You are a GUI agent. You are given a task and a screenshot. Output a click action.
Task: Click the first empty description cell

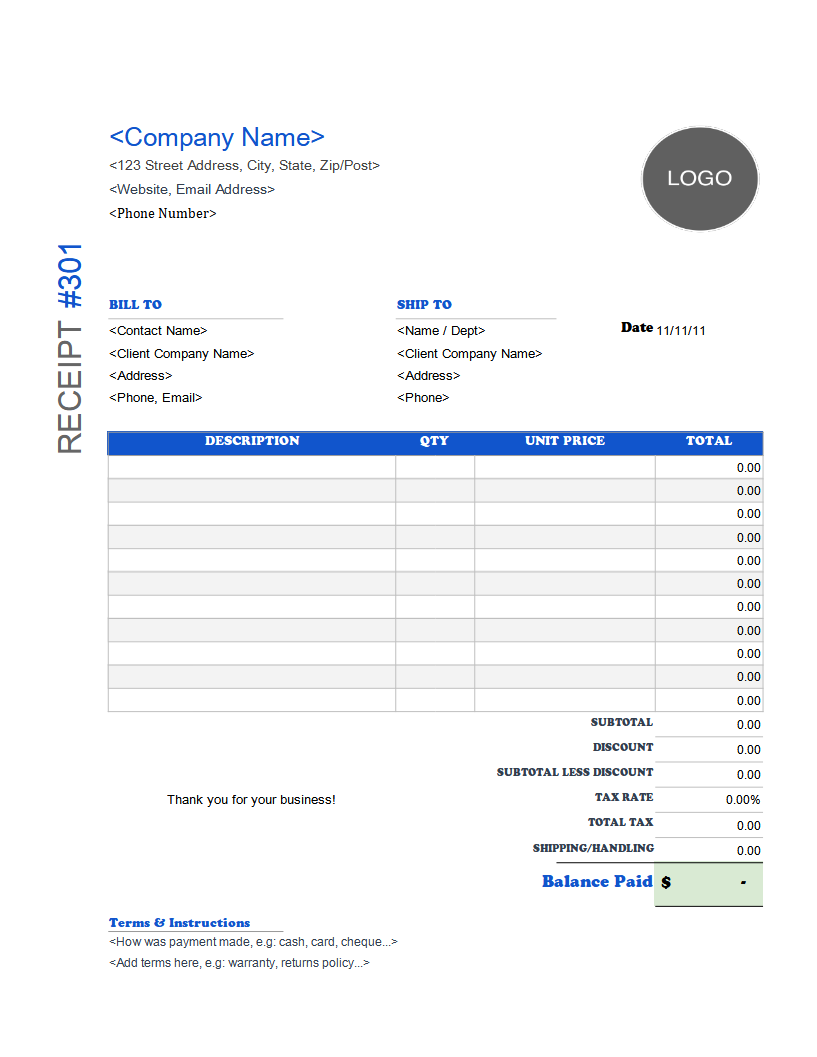(x=251, y=466)
